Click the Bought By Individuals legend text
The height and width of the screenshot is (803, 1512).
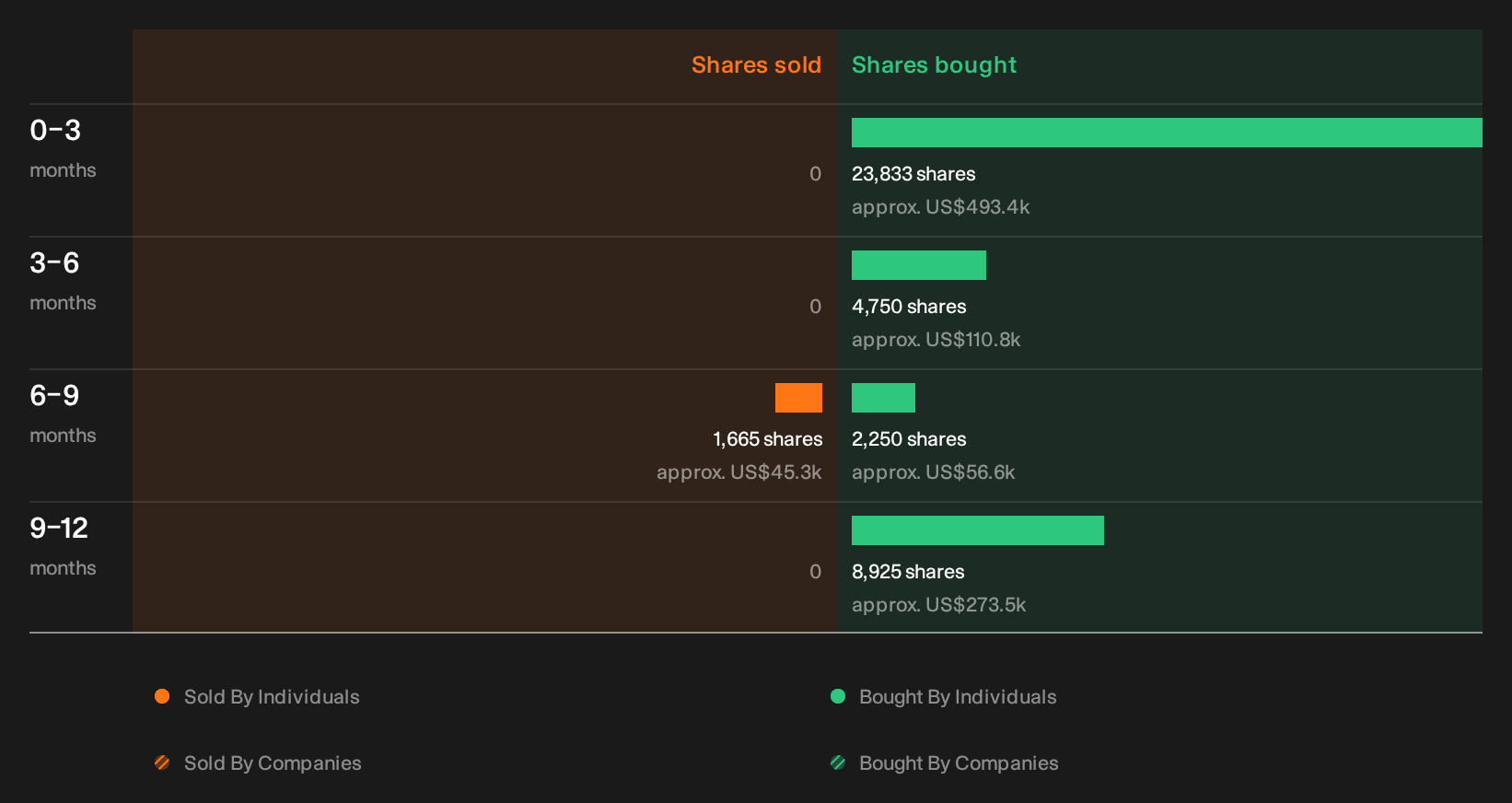pos(958,697)
